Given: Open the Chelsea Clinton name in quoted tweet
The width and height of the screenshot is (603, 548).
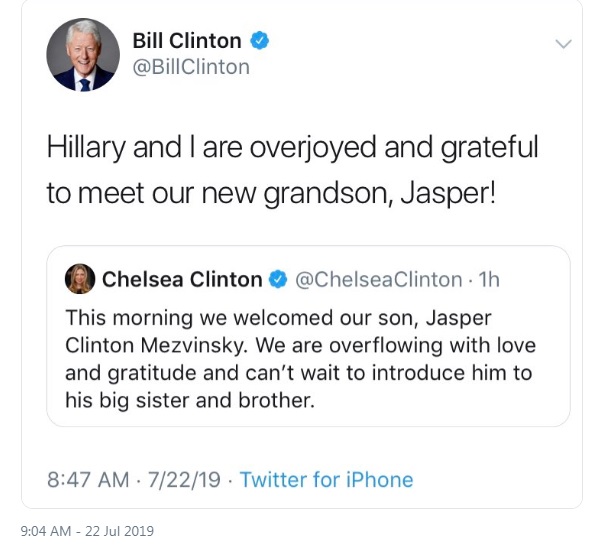Looking at the screenshot, I should (182, 280).
